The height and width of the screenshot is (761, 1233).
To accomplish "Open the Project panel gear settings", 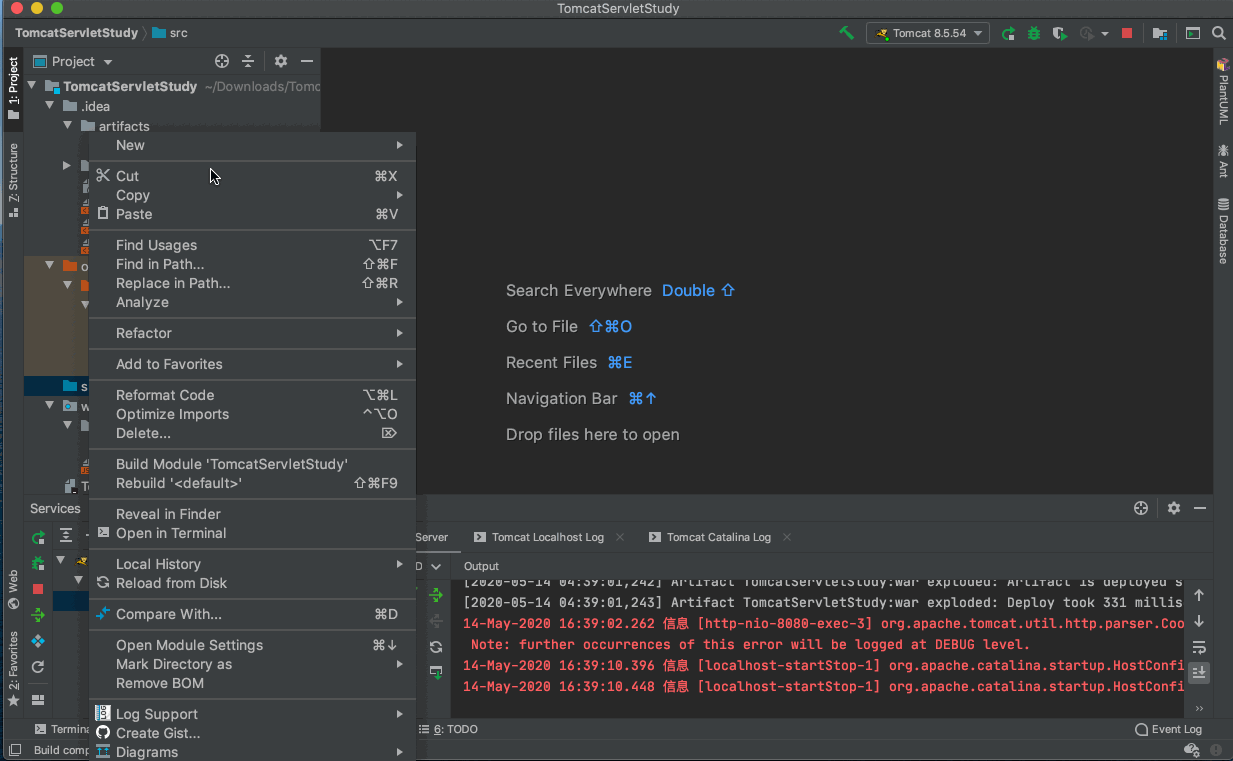I will 281,61.
